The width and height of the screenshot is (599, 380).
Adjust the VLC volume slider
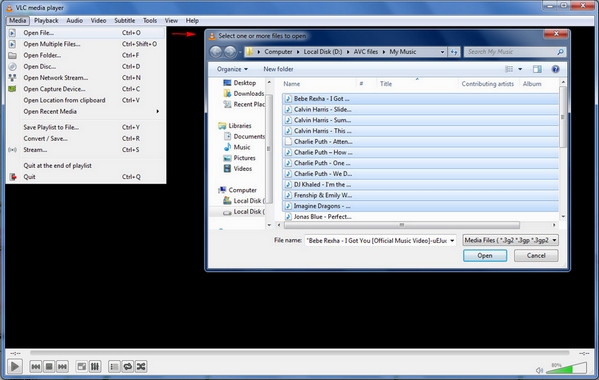567,368
